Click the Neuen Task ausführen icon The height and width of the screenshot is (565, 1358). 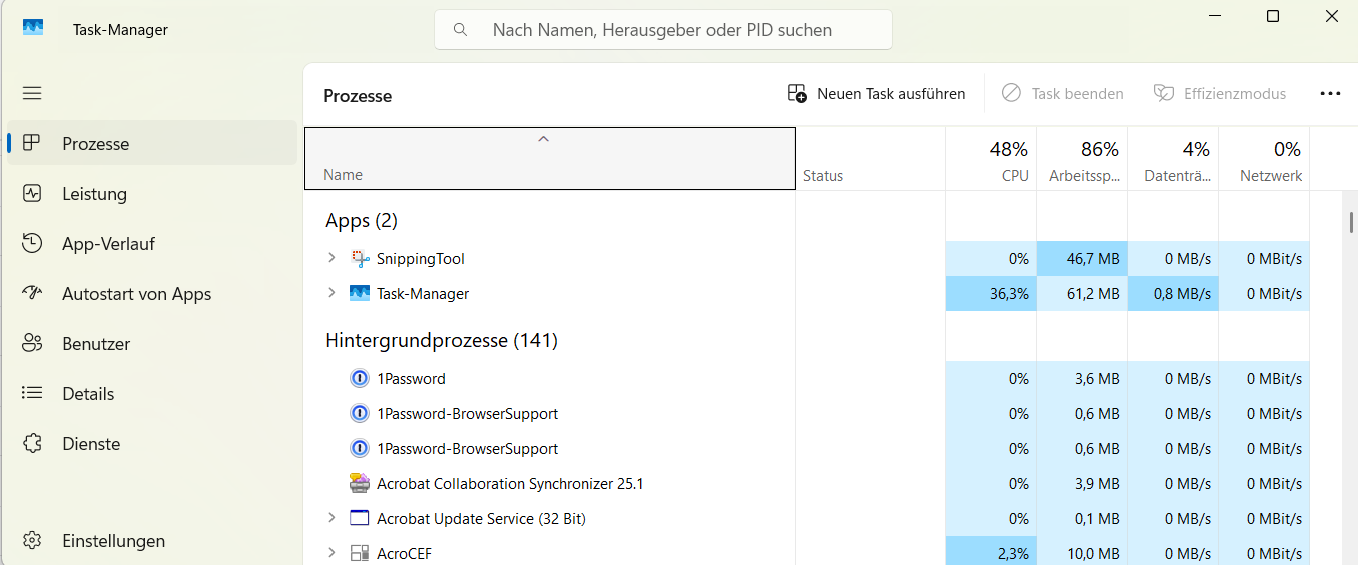(797, 93)
